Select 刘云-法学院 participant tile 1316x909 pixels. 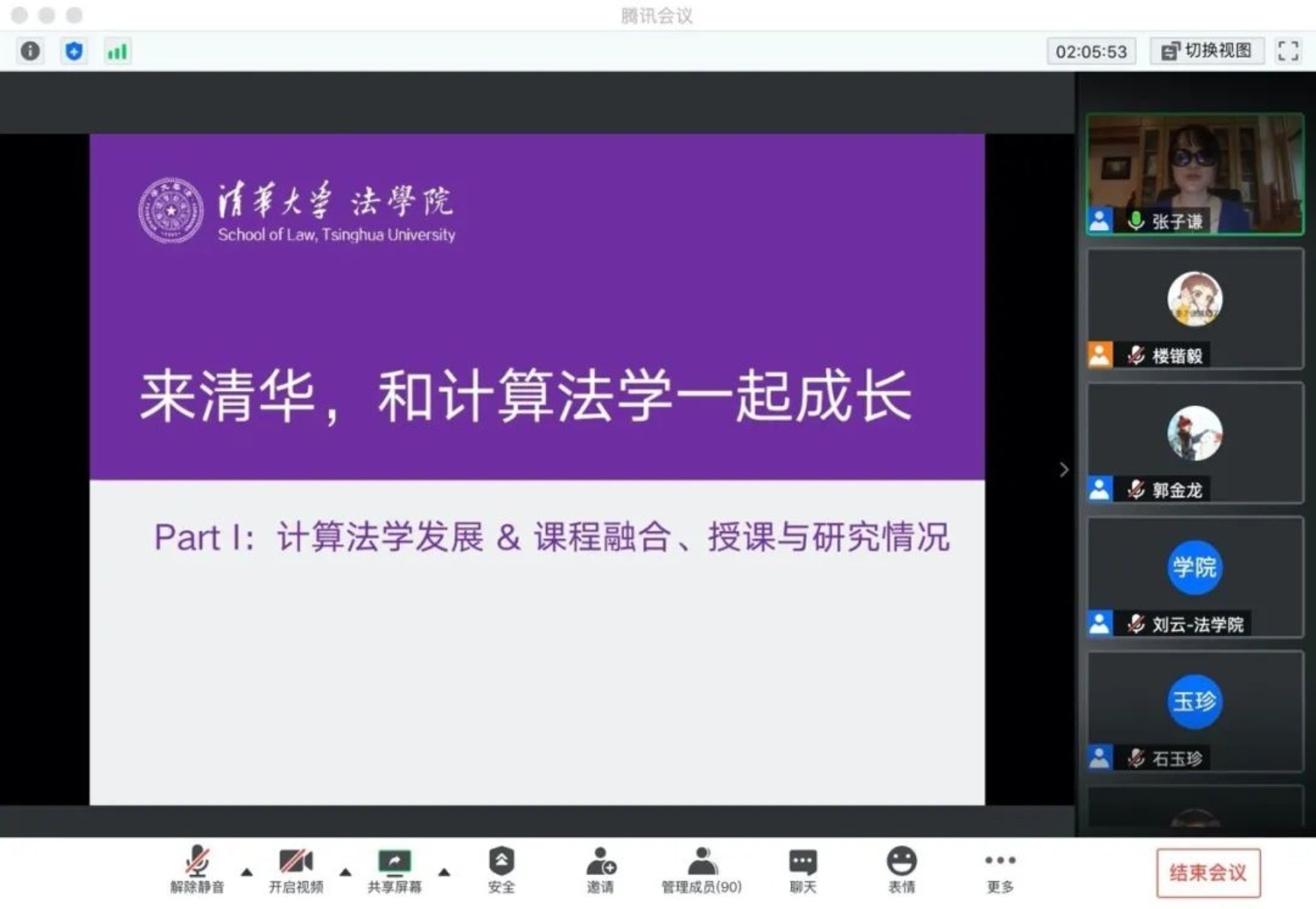tap(1195, 577)
